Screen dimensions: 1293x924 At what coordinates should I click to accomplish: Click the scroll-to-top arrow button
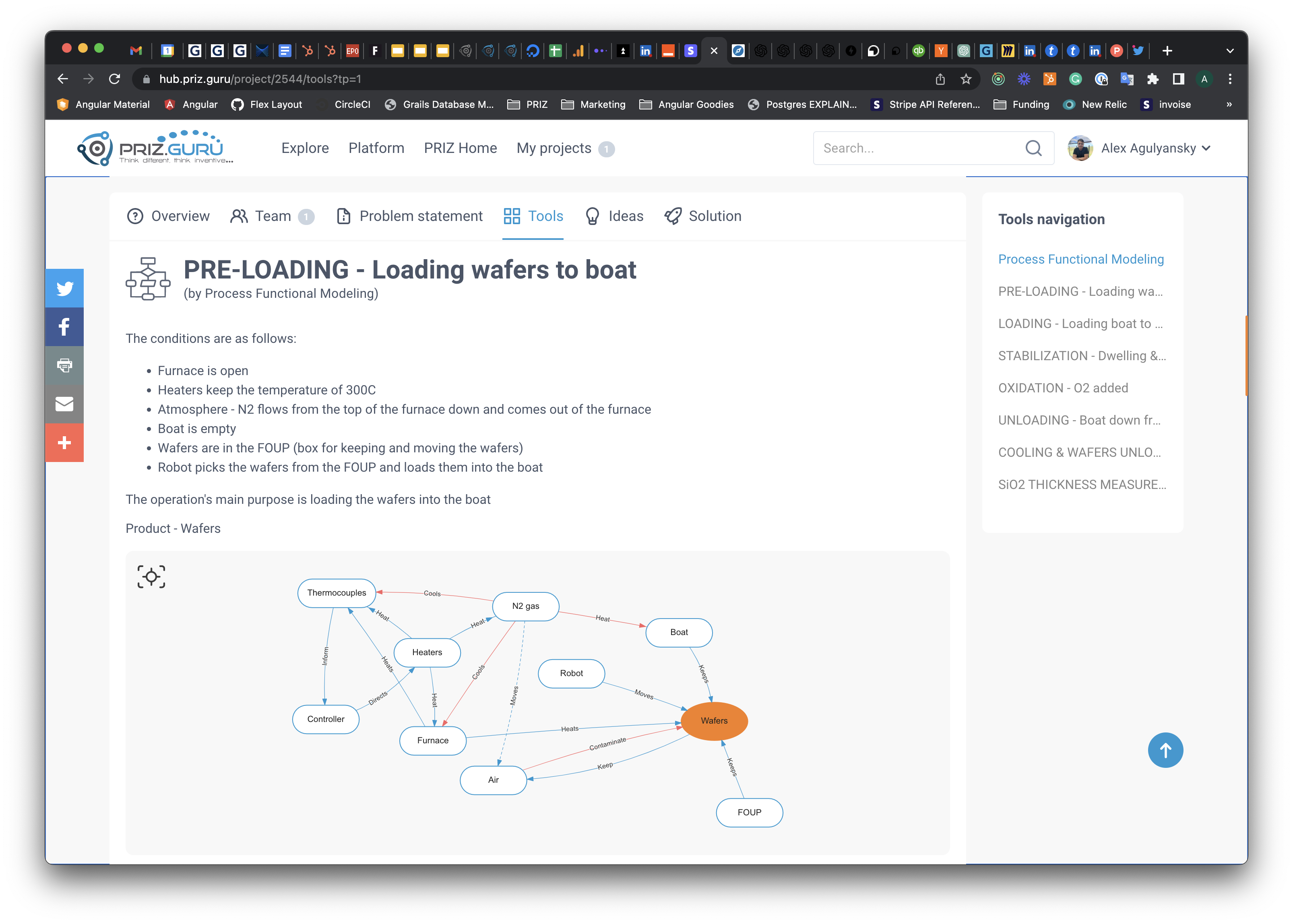click(x=1165, y=750)
